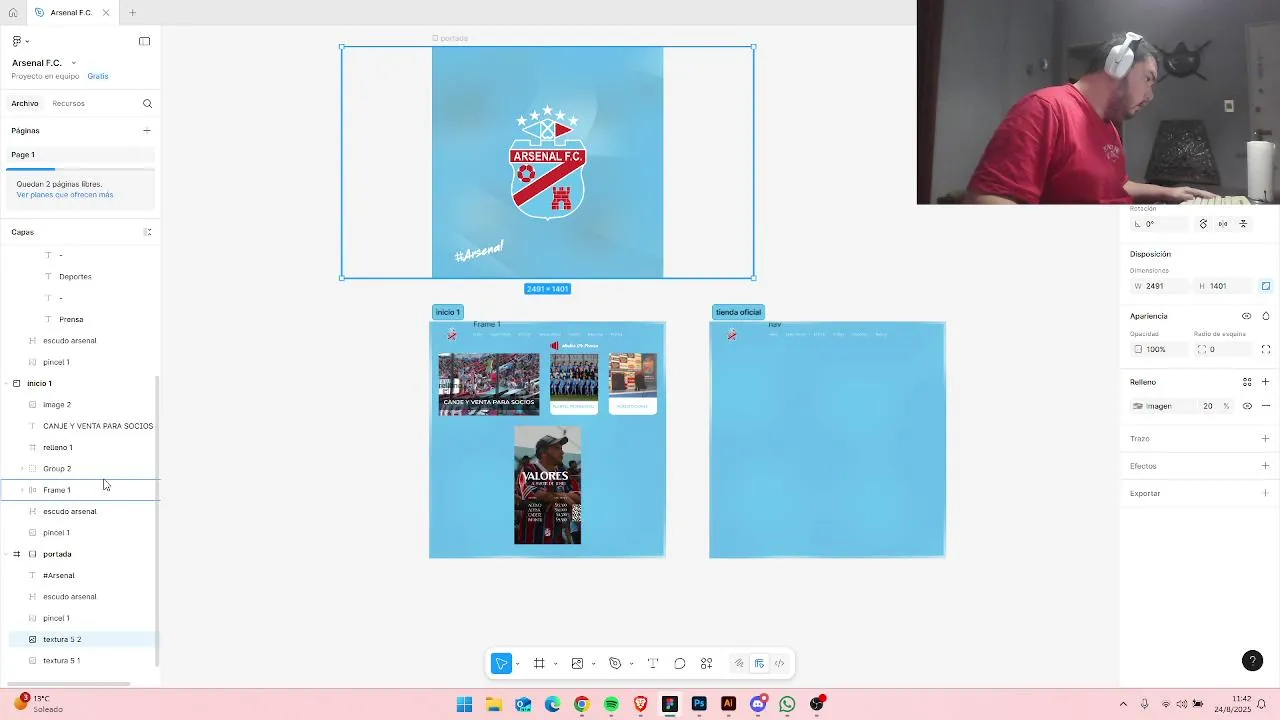Click the width W 2491 field
Image resolution: width=1280 pixels, height=720 pixels.
(1160, 286)
